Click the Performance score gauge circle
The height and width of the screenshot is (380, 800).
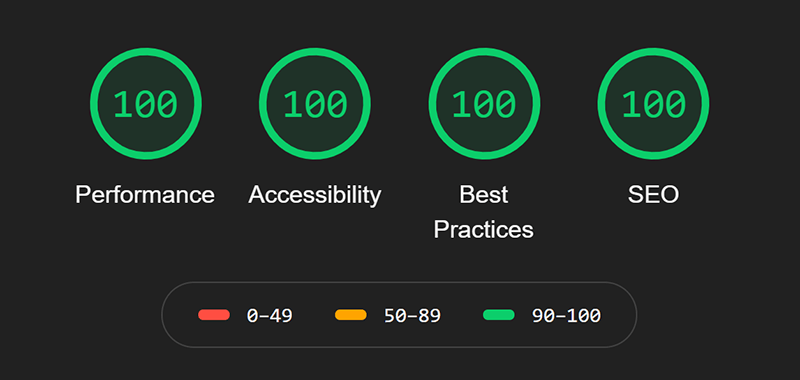coord(146,104)
